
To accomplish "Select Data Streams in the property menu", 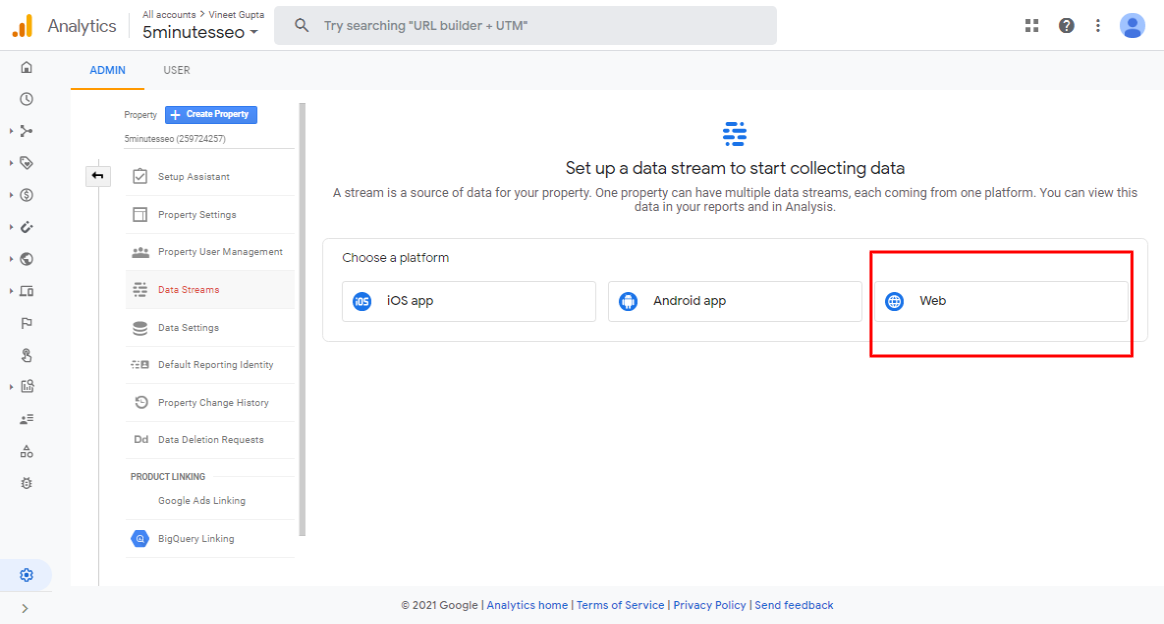I will point(186,289).
